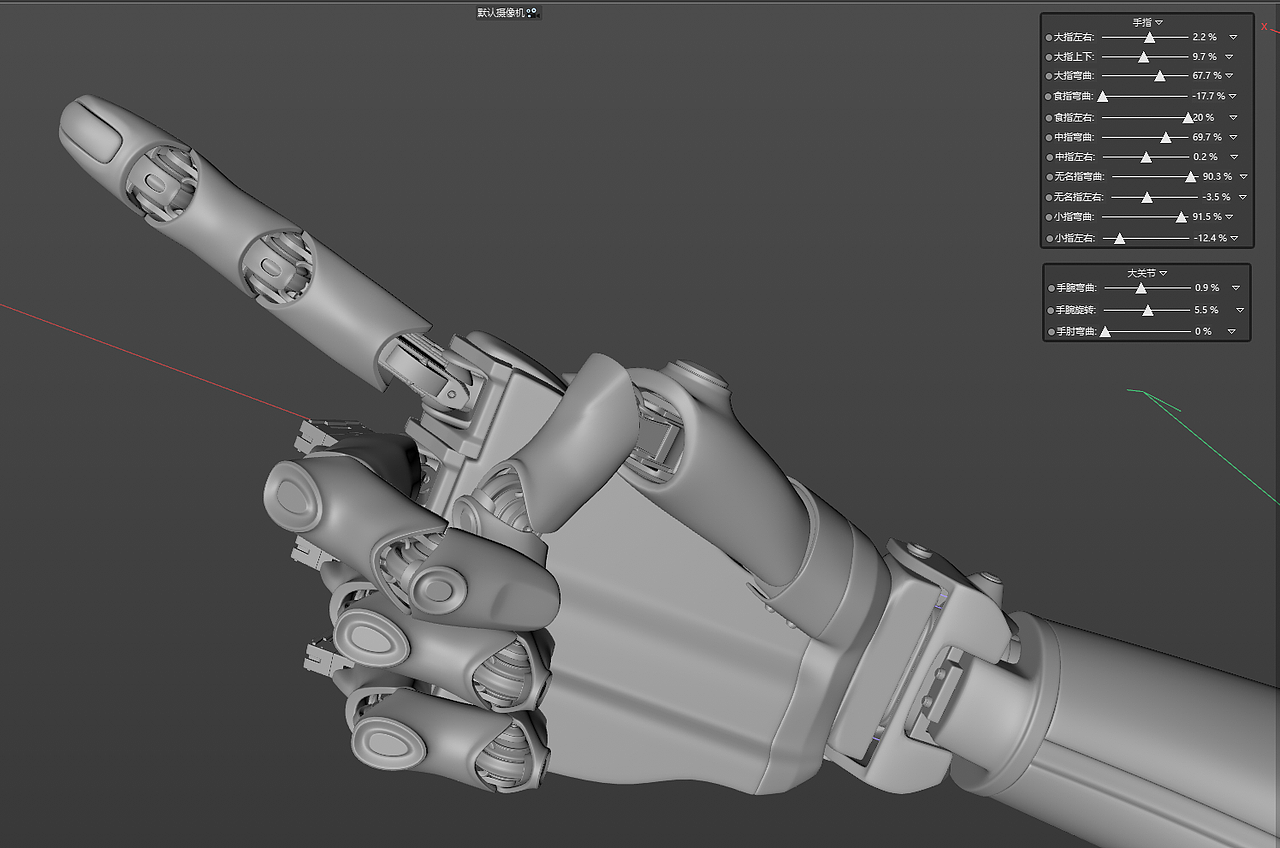Click the 0.2 % value for 中指左右
The width and height of the screenshot is (1280, 848).
pos(1205,157)
